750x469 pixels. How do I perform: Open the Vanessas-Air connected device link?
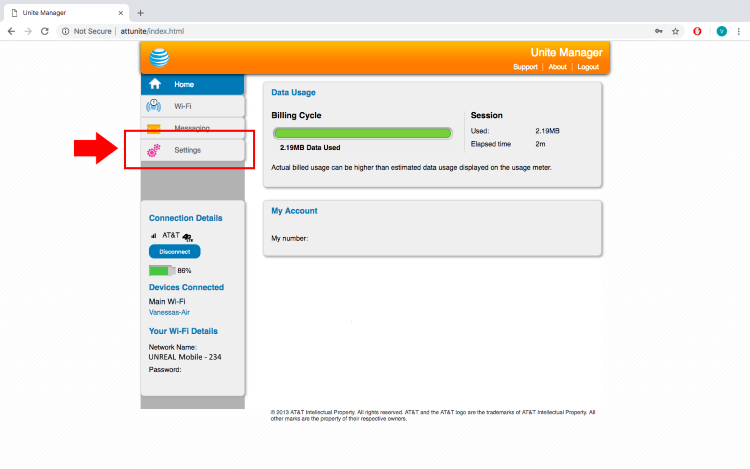[169, 312]
